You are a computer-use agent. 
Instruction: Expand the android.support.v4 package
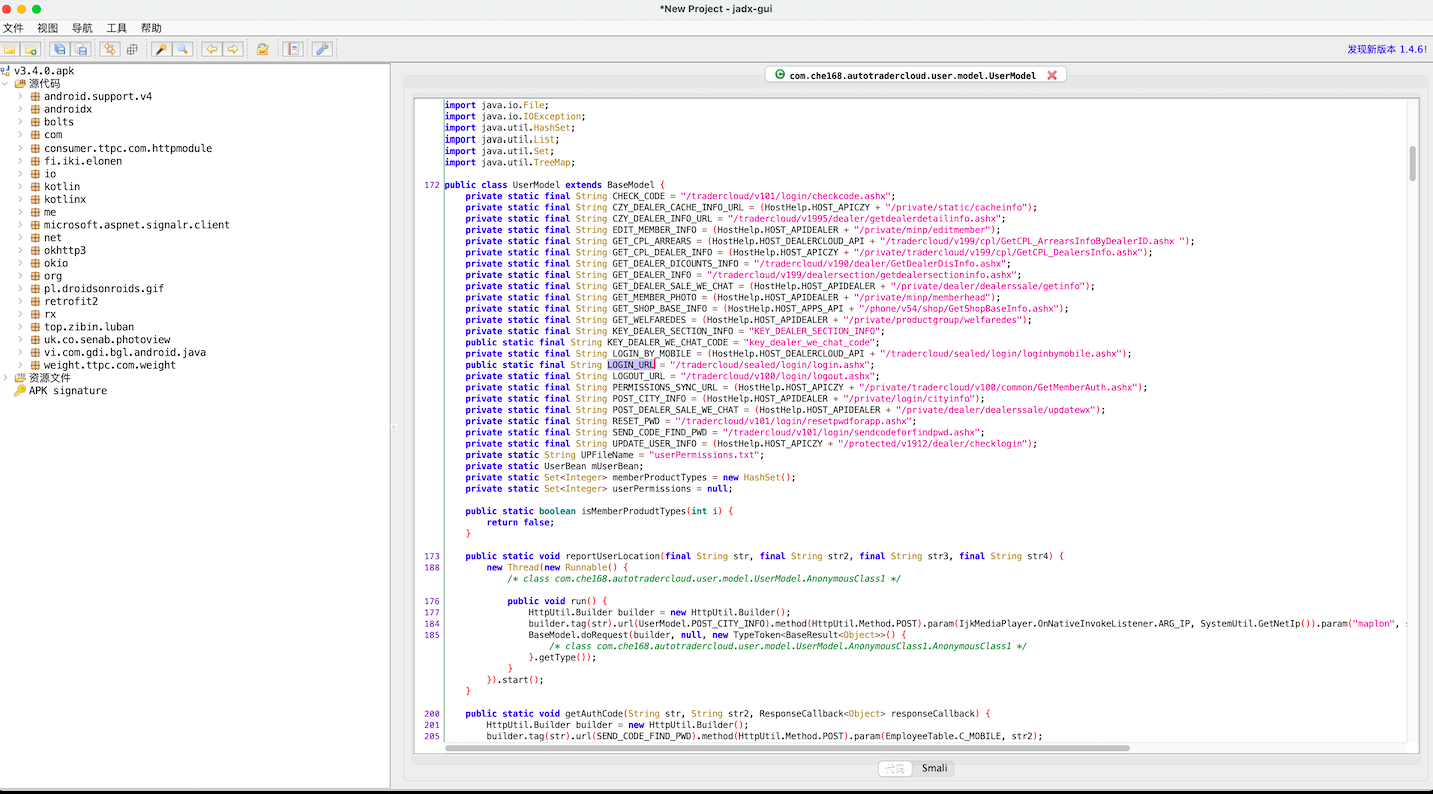pyautogui.click(x=20, y=97)
